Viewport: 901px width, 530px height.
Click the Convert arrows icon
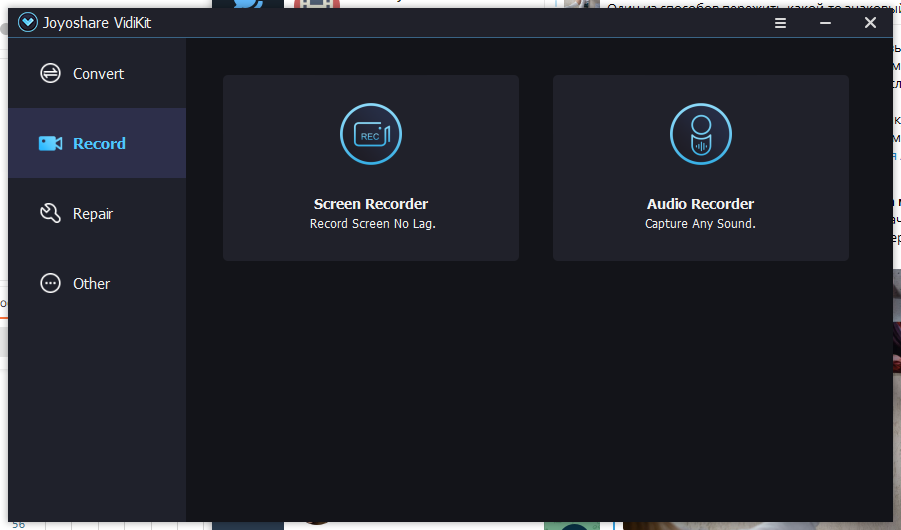coord(51,73)
